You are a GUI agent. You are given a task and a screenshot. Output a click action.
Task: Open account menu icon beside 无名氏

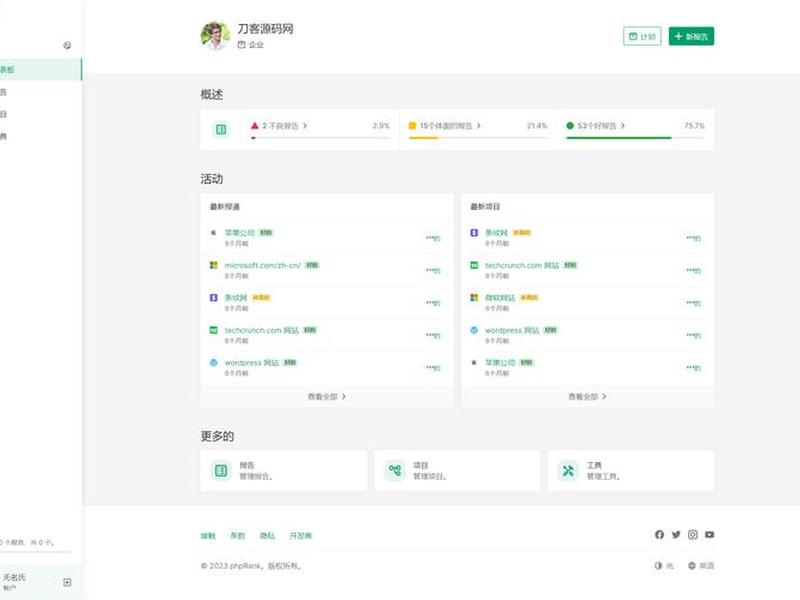[67, 582]
